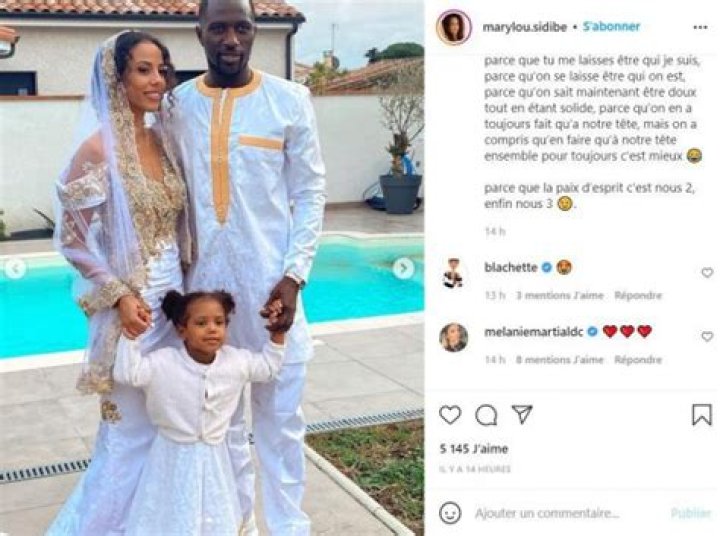This screenshot has width=720, height=536.
Task: Like blachette's comment
Action: point(707,273)
